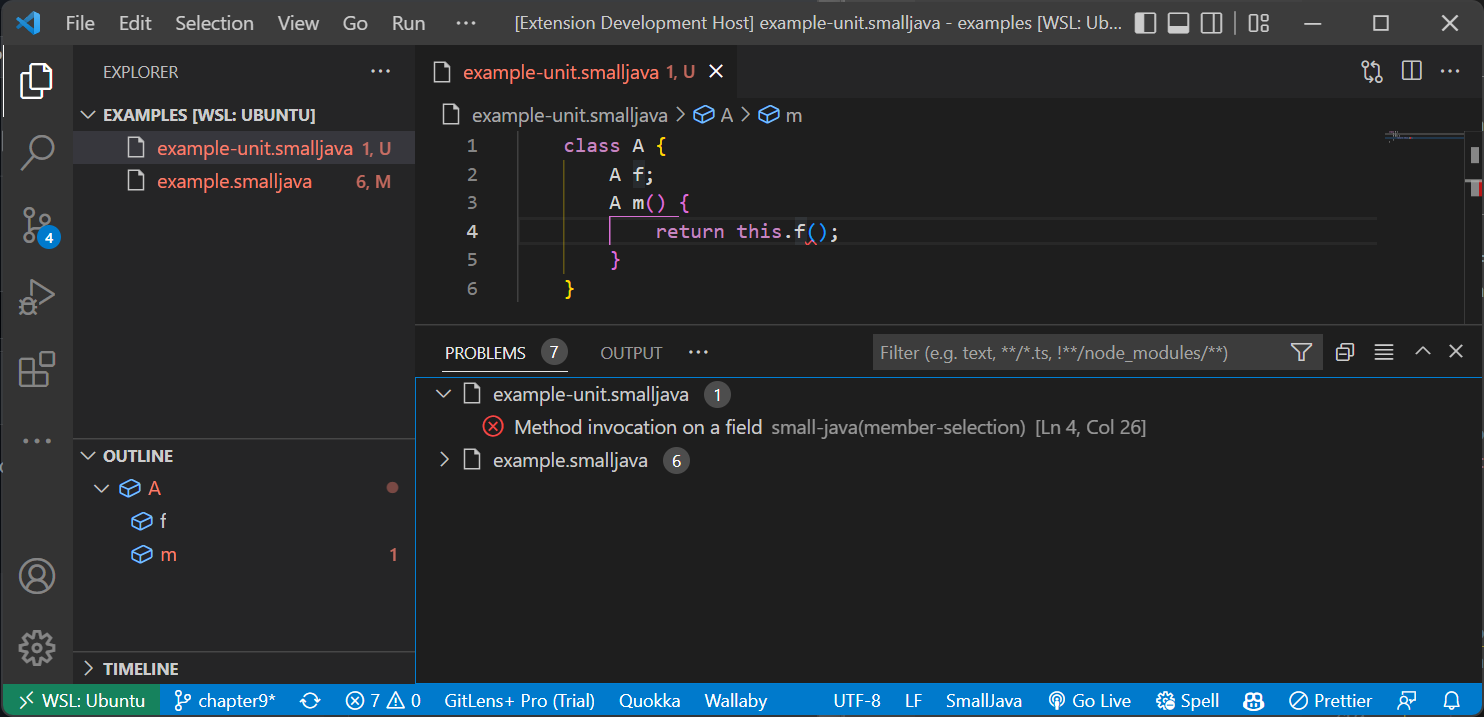Split the editor to the right
The width and height of the screenshot is (1484, 717).
coord(1411,72)
